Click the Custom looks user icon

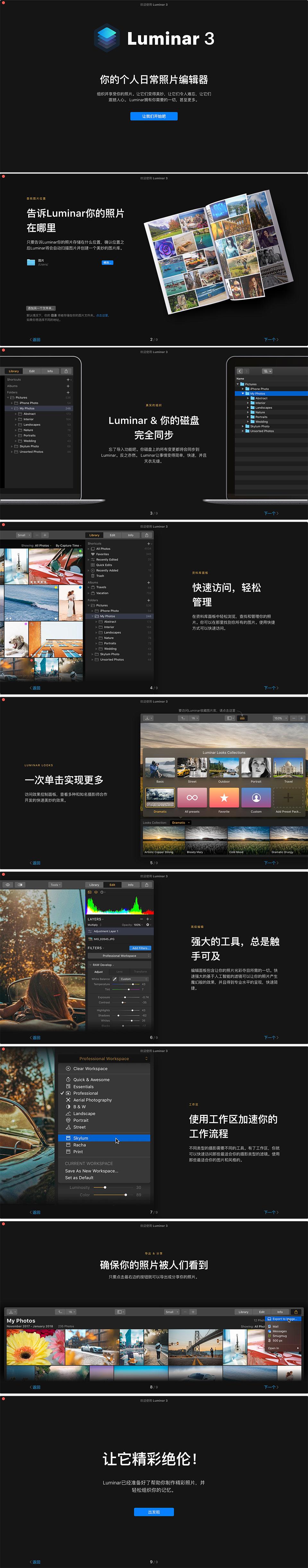[256, 797]
